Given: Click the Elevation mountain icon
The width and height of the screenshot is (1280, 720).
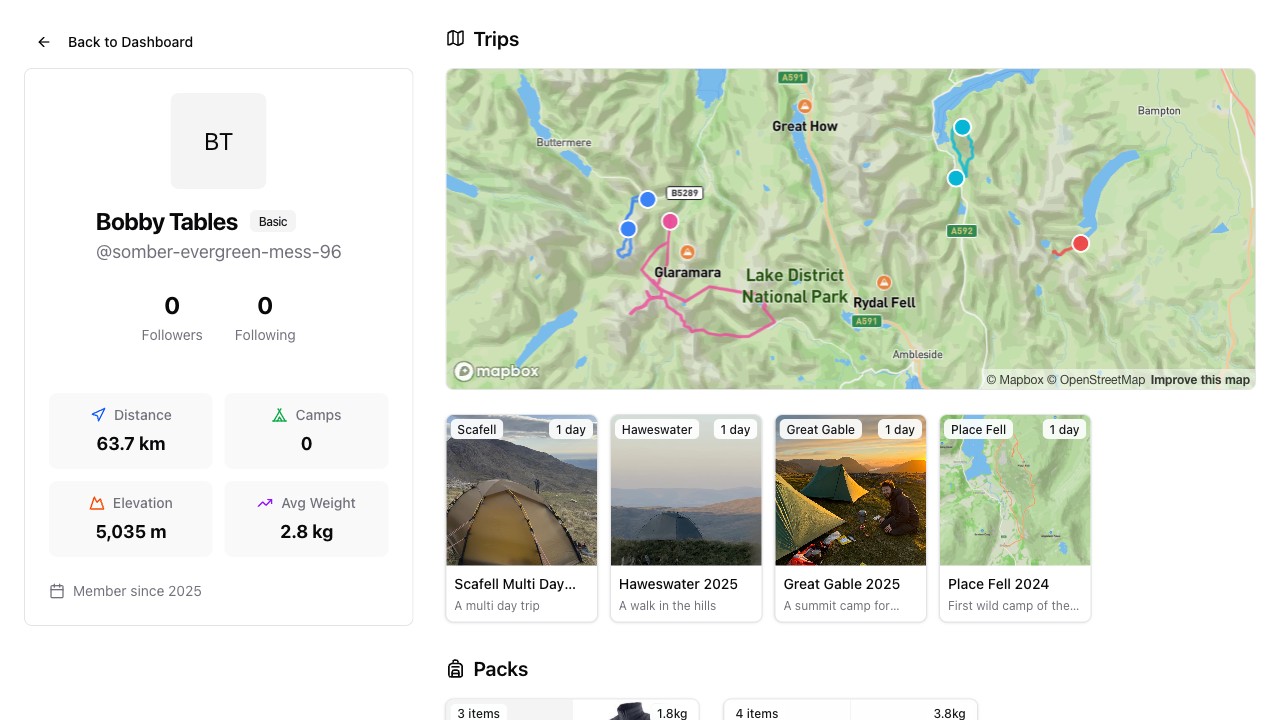Looking at the screenshot, I should [97, 503].
